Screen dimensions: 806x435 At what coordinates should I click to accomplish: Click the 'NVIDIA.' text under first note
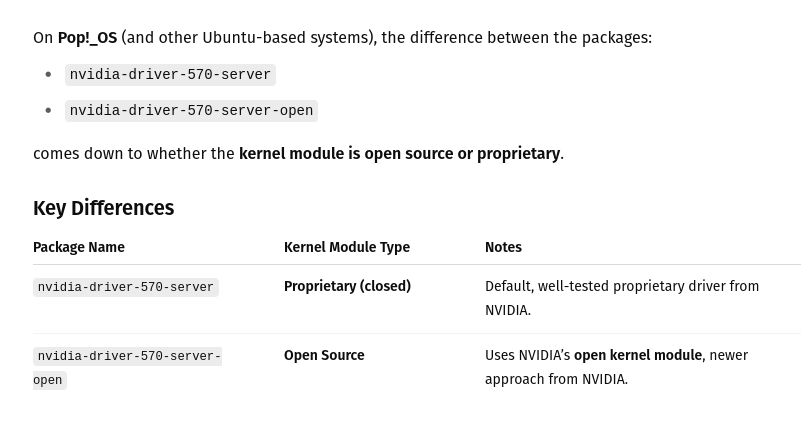tap(508, 310)
